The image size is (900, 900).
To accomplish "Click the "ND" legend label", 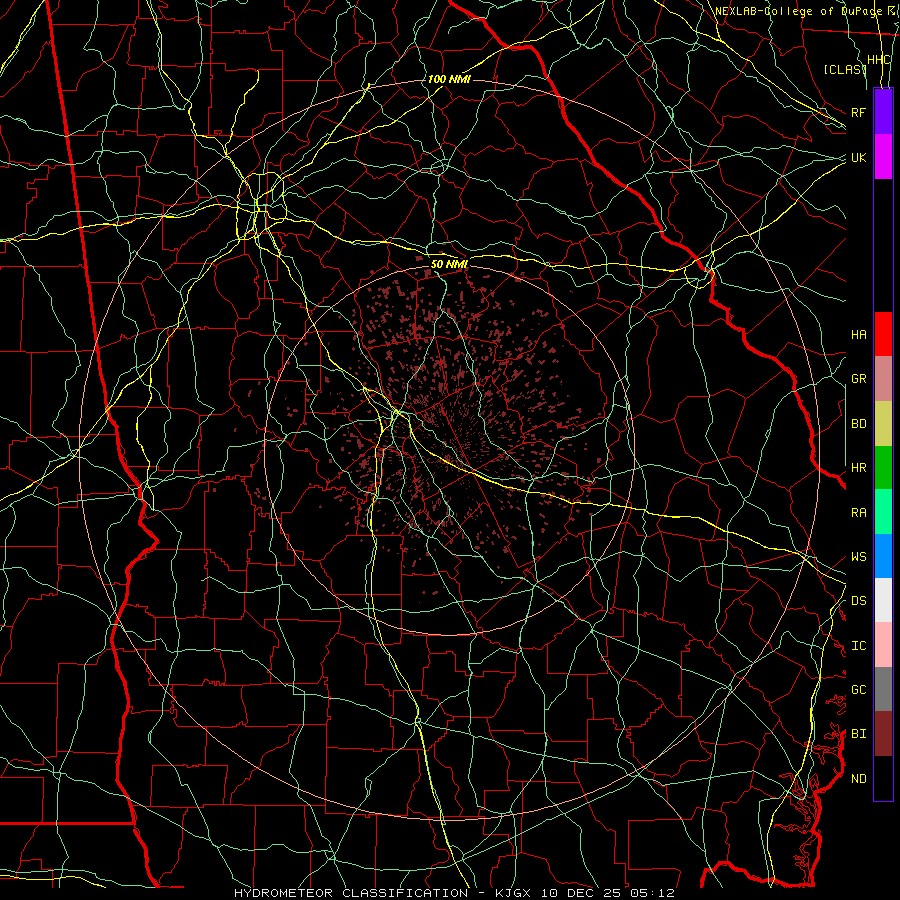I will pos(859,779).
